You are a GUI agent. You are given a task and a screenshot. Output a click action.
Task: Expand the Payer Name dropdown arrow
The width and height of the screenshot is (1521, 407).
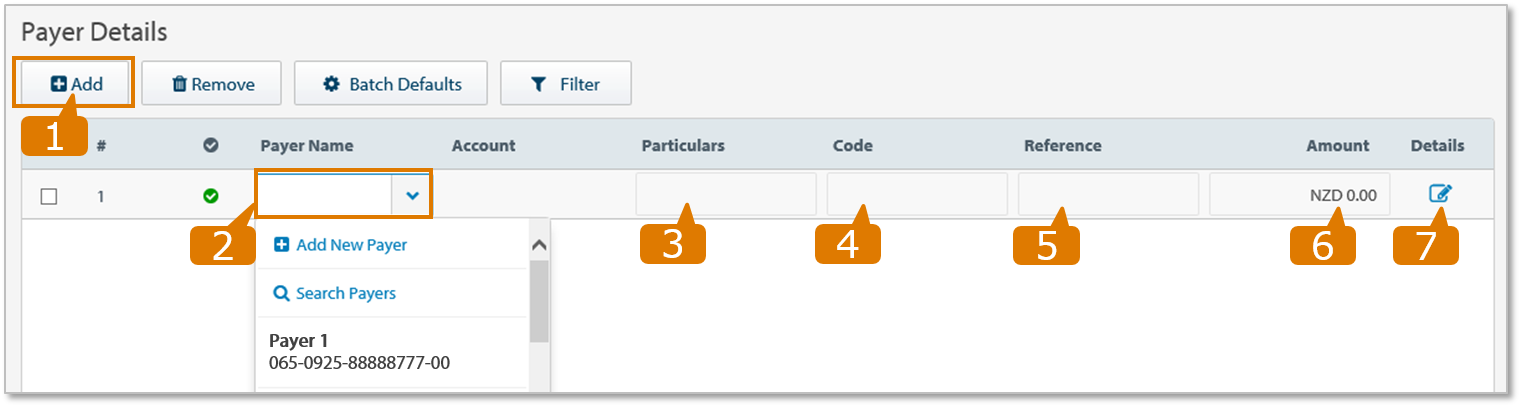(412, 195)
